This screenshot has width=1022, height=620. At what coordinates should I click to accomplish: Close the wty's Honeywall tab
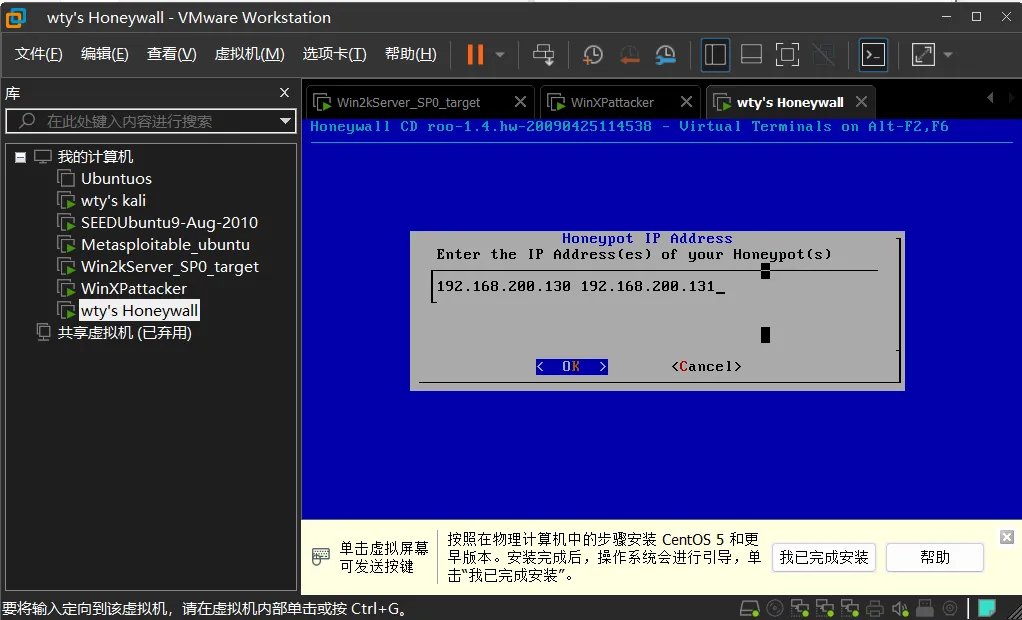pos(862,102)
